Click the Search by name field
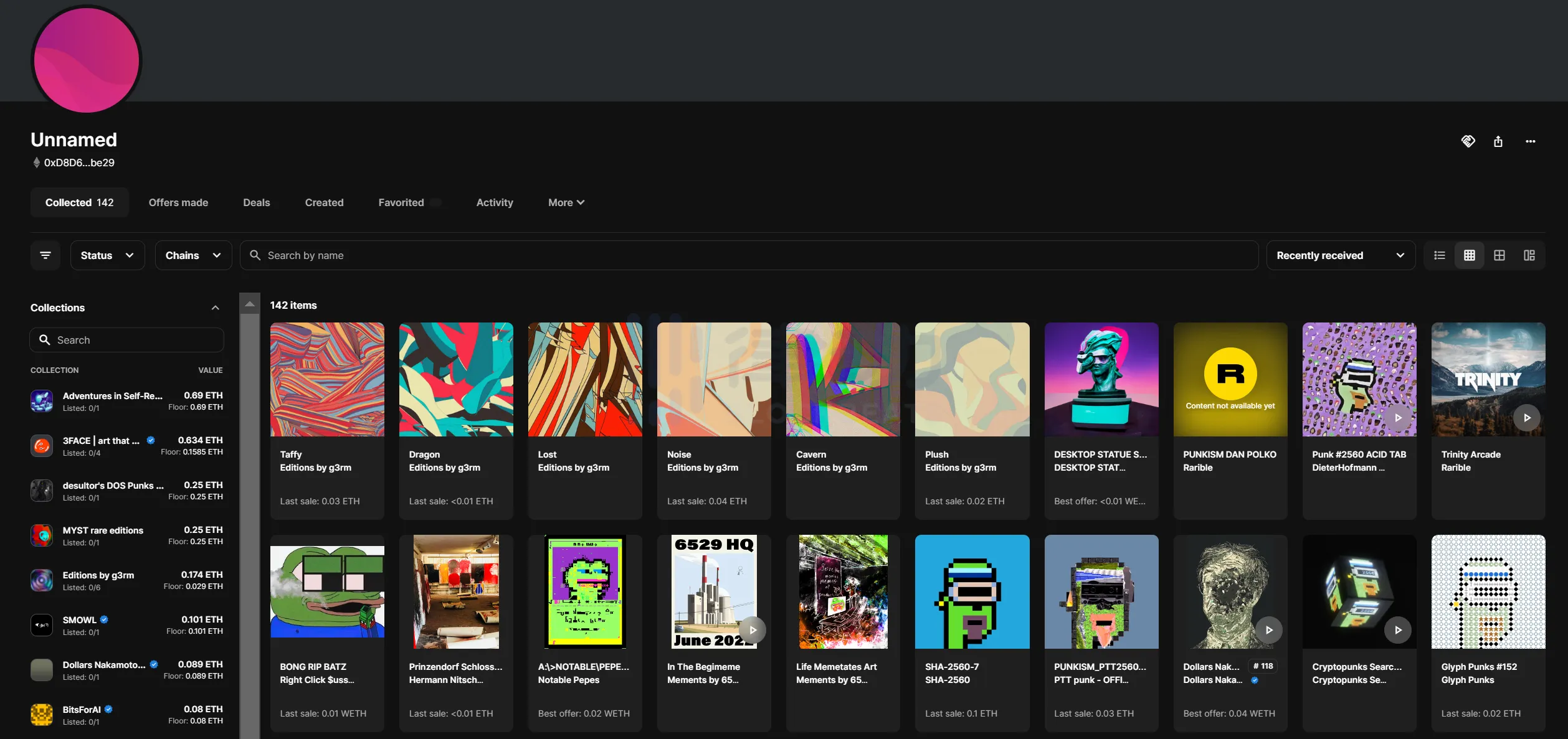Viewport: 1568px width, 739px height. coord(748,255)
